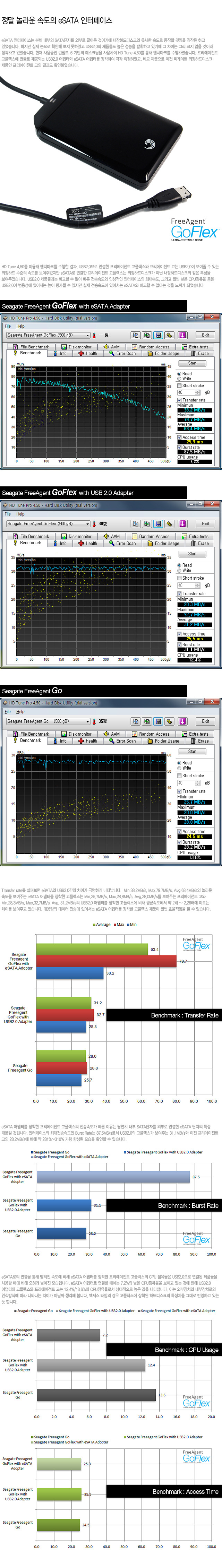This screenshot has width=222, height=1568.
Task: Click copy-screenshot icon in the FreeAgent Go HD Tune window
Action: coord(147,721)
